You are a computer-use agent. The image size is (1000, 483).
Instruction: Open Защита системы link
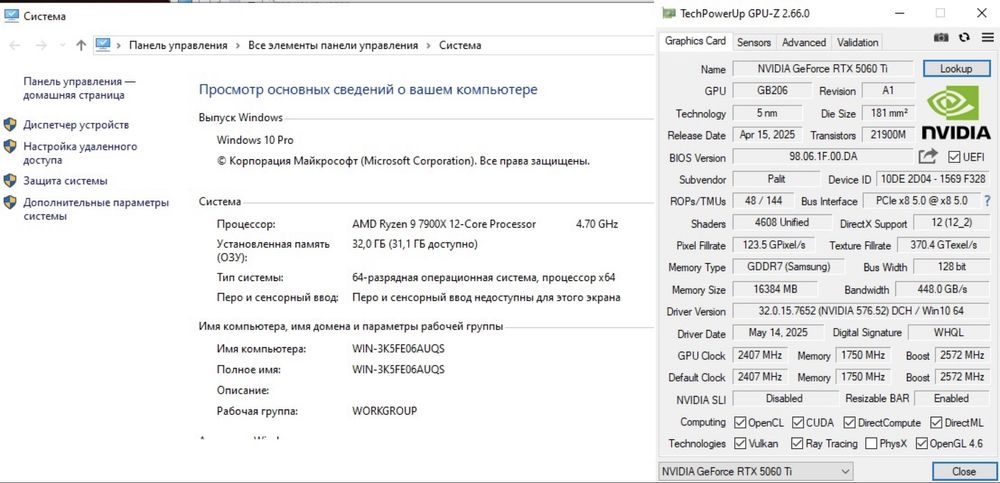(66, 181)
